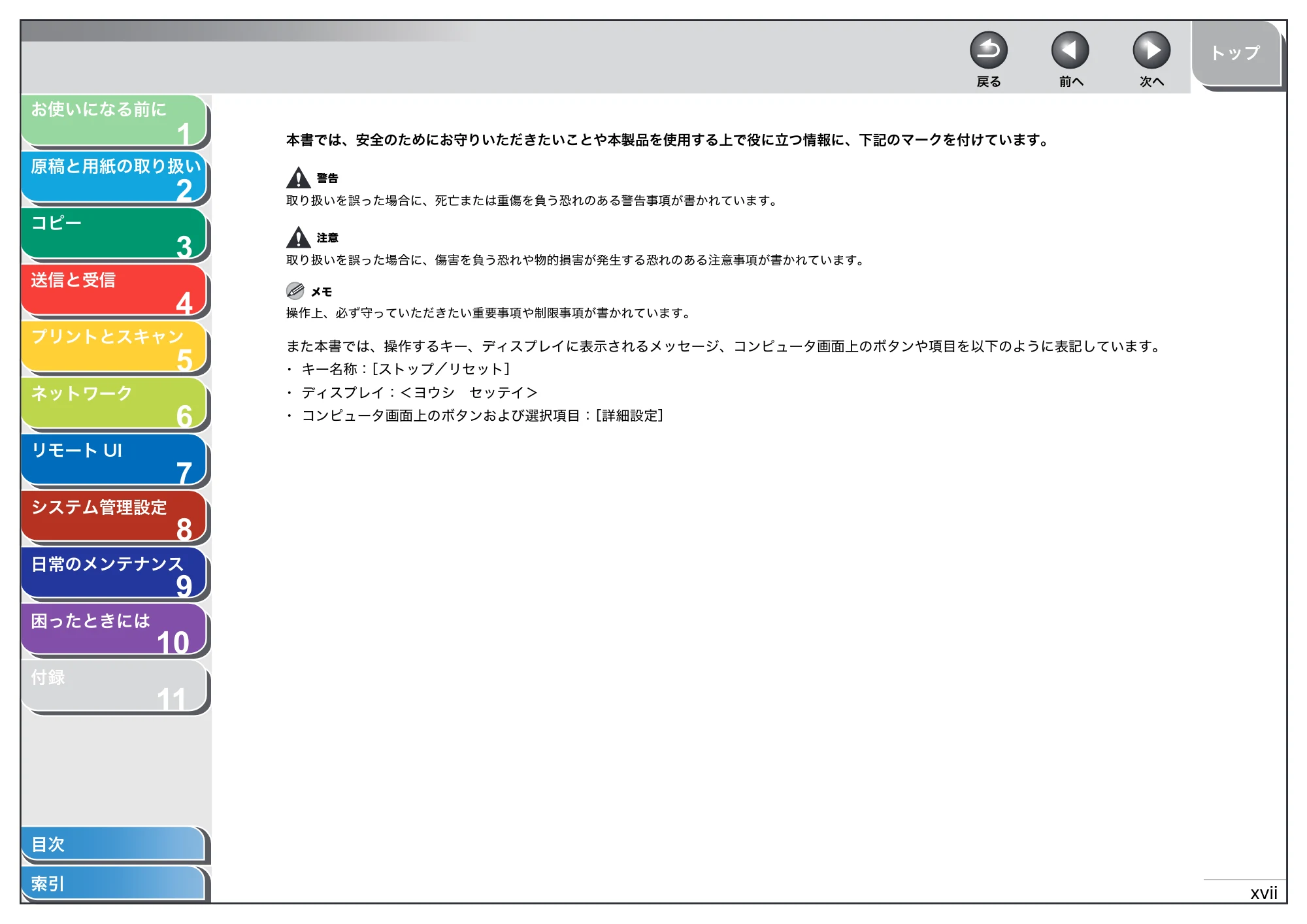The width and height of the screenshot is (1307, 924).
Task: Open the 目次 table of contents
Action: tap(113, 844)
